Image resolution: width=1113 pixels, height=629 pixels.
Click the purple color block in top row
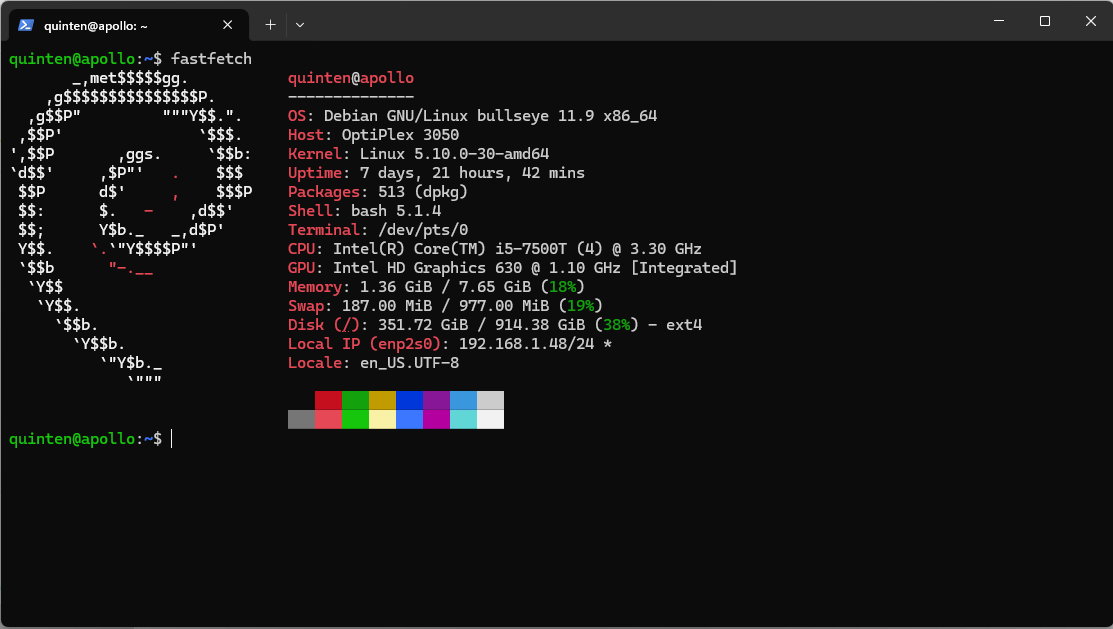click(436, 400)
